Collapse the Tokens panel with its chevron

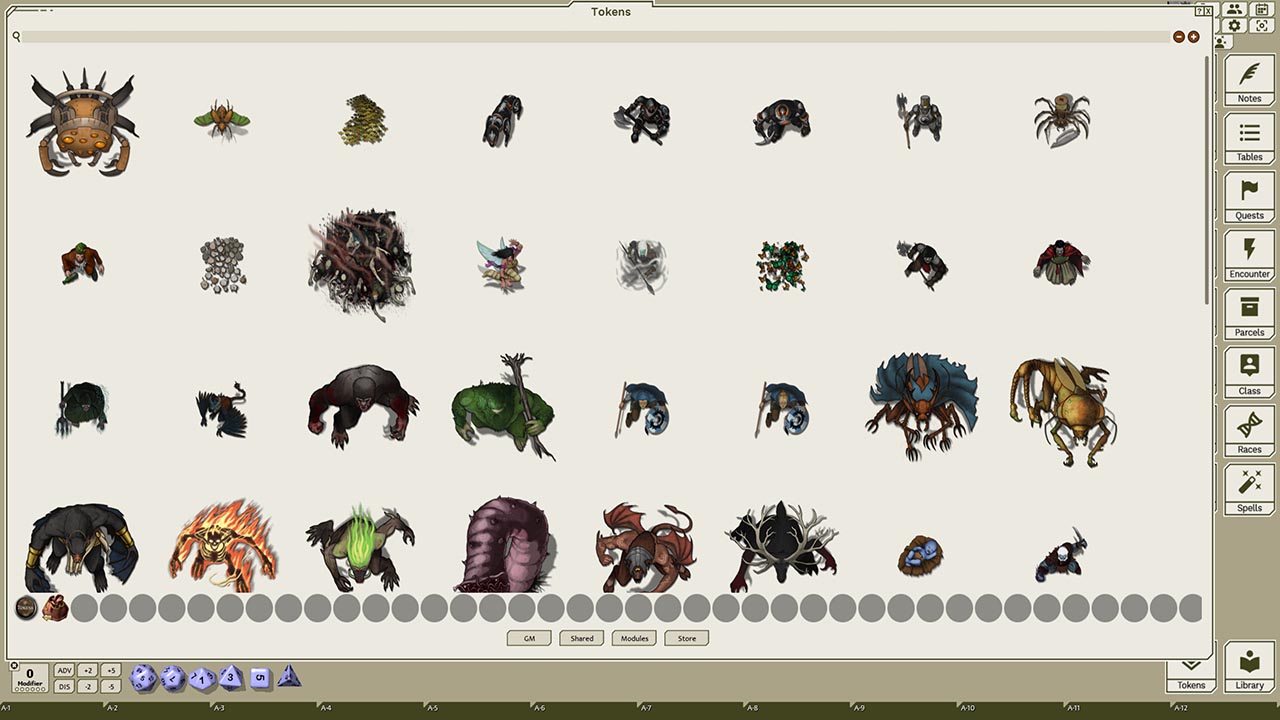1190,663
